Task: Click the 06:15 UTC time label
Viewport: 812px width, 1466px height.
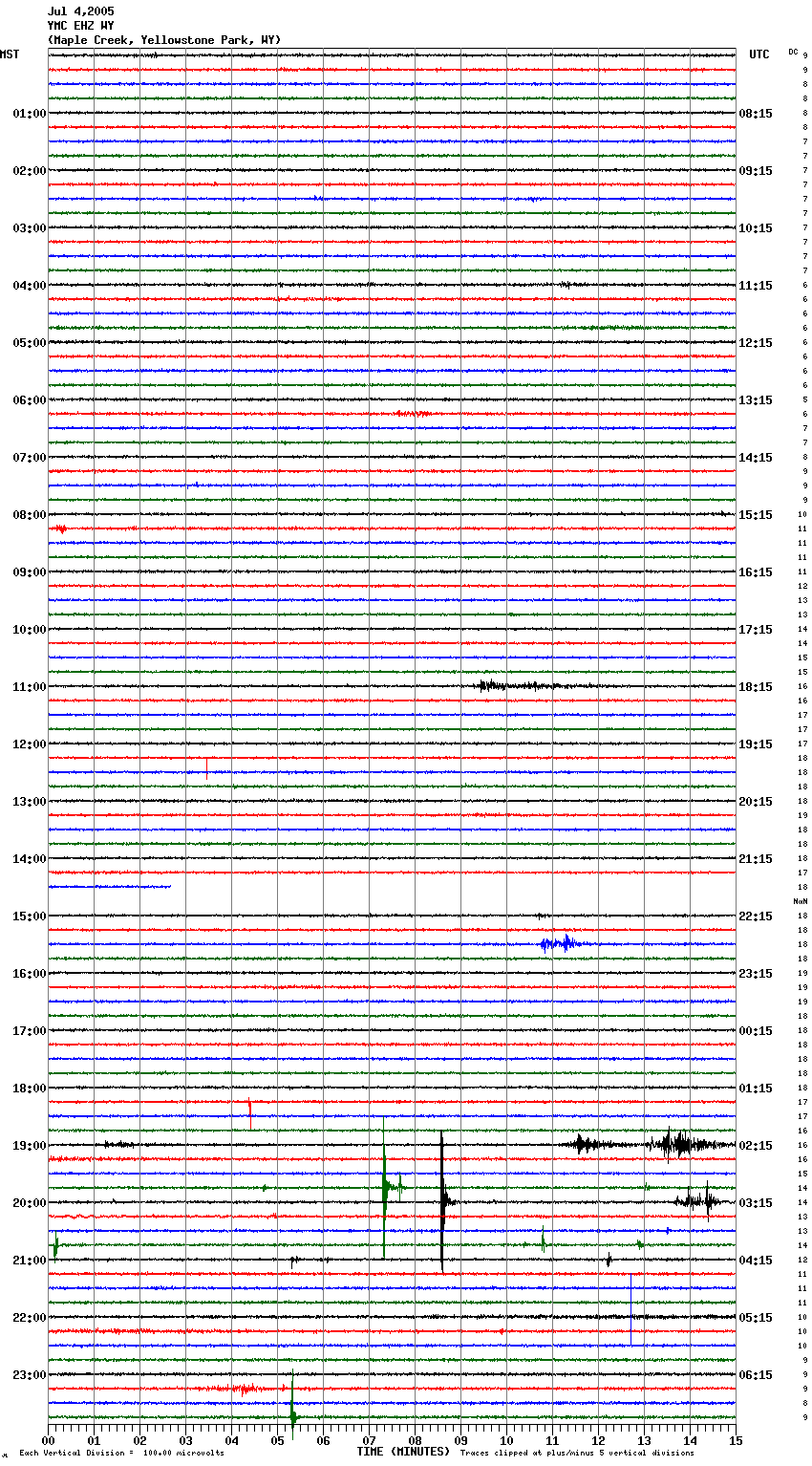Action: coord(756,1375)
